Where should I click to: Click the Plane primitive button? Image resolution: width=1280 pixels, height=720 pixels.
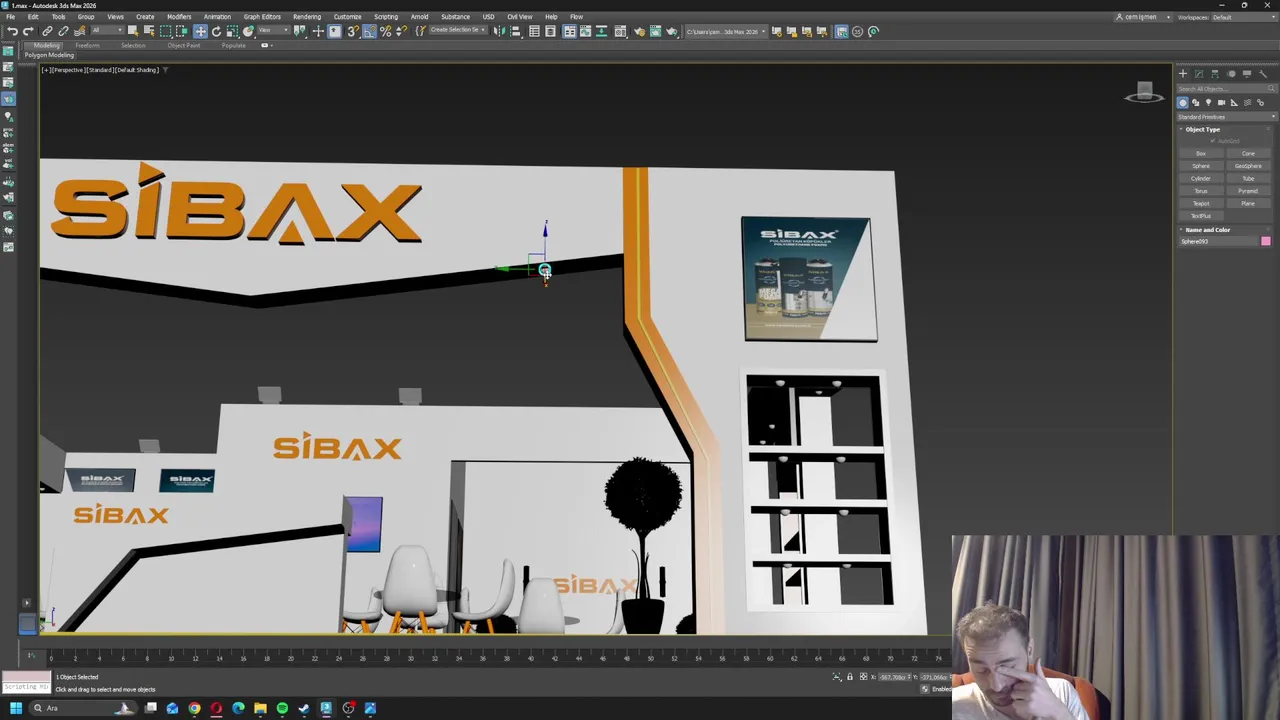click(x=1248, y=204)
